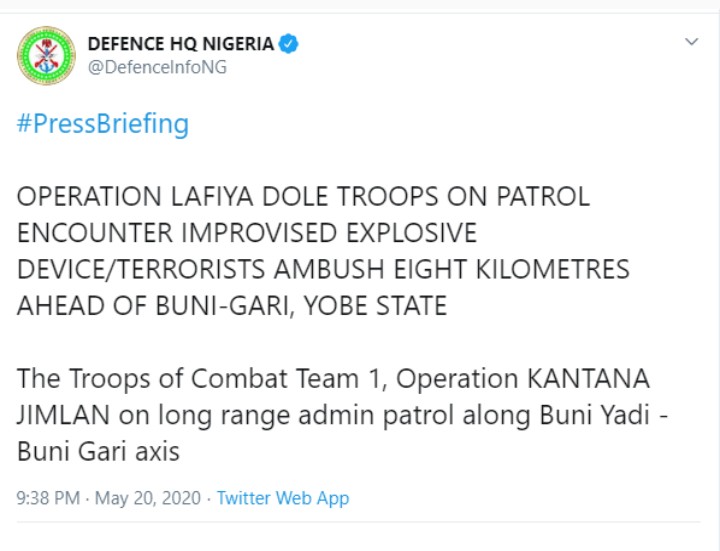Visit the @DefenceInfoNG handle

point(158,67)
